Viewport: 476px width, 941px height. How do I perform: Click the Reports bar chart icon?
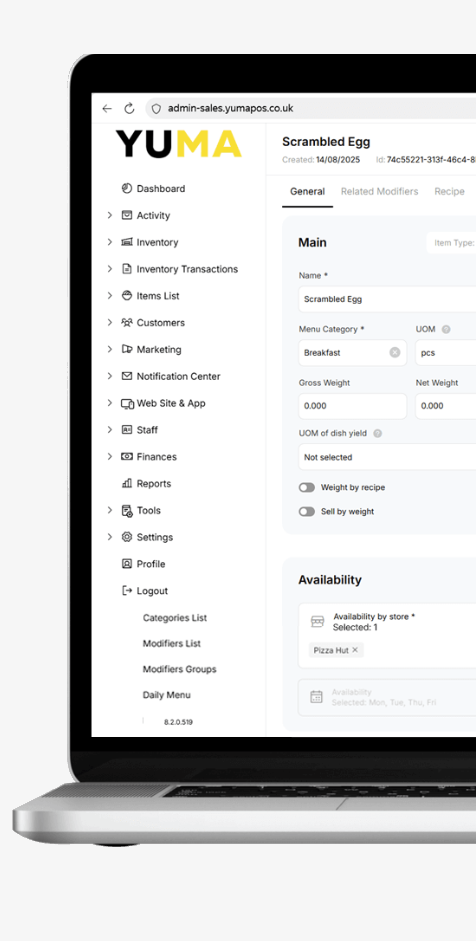click(x=127, y=483)
